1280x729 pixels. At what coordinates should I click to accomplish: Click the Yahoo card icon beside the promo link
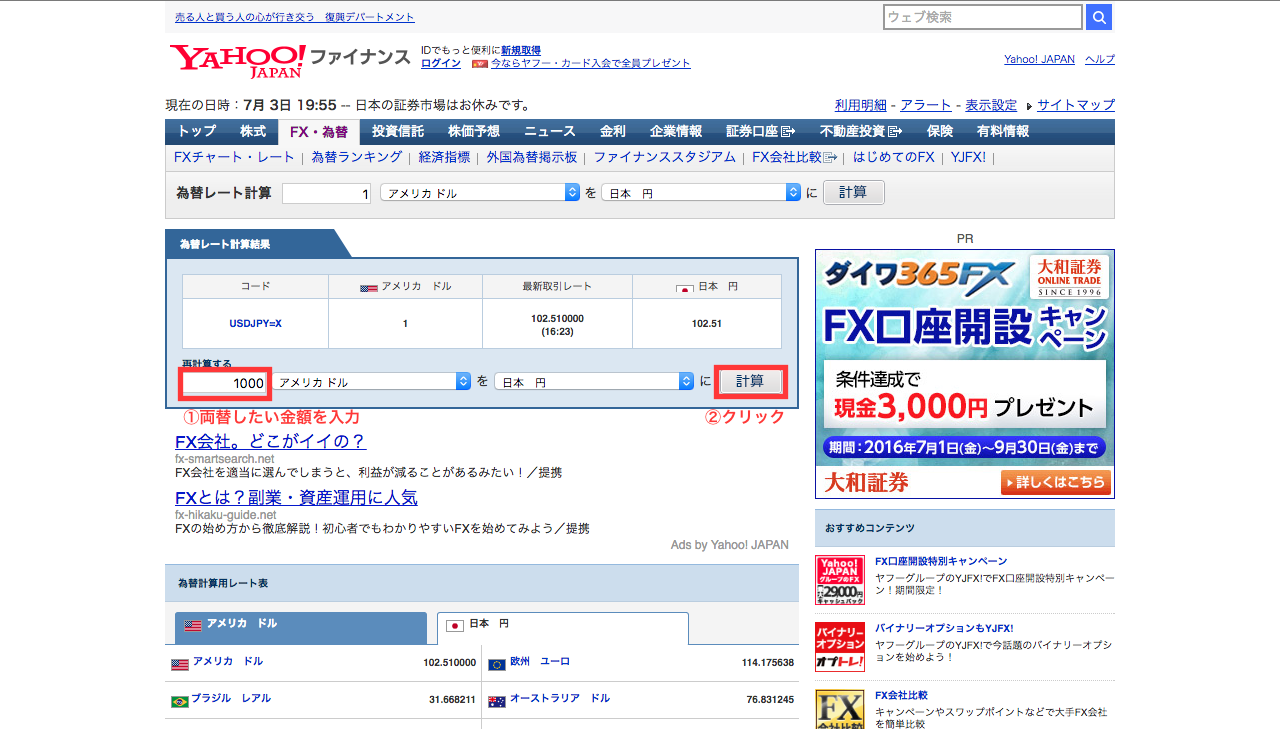(x=480, y=63)
